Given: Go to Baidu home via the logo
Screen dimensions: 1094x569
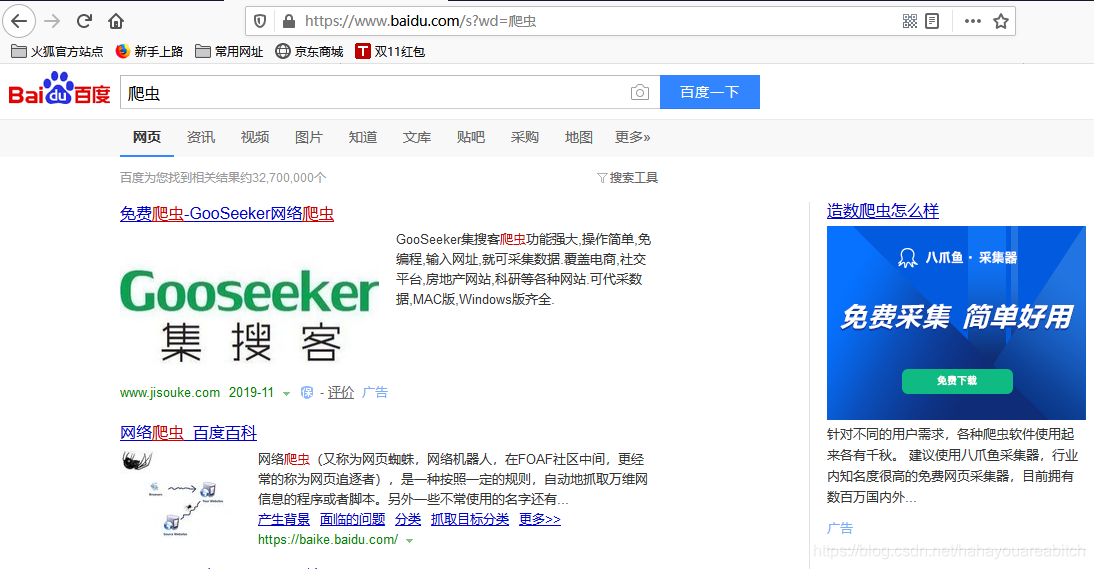Looking at the screenshot, I should pos(59,89).
